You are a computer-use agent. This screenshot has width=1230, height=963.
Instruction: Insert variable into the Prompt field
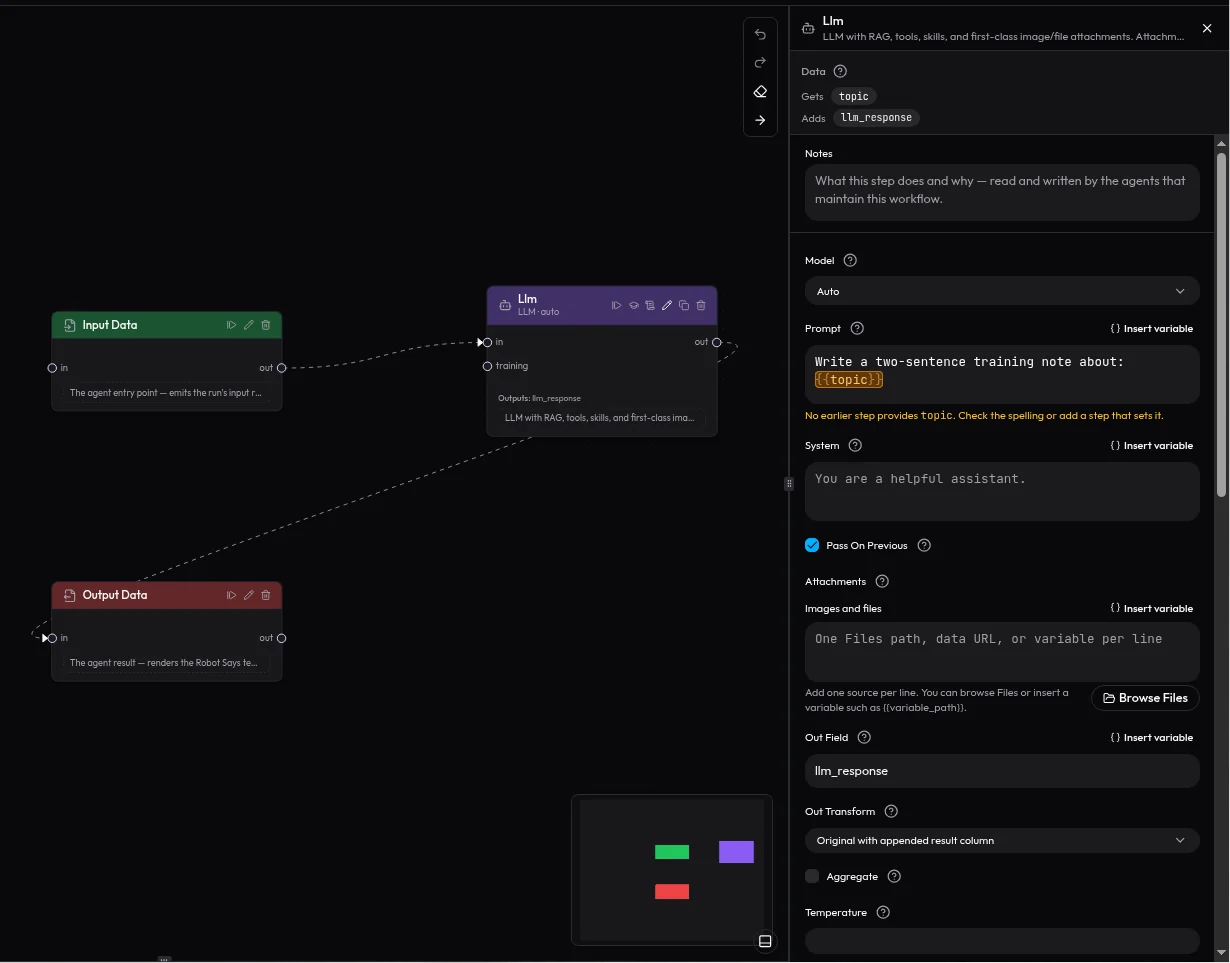(x=1152, y=328)
